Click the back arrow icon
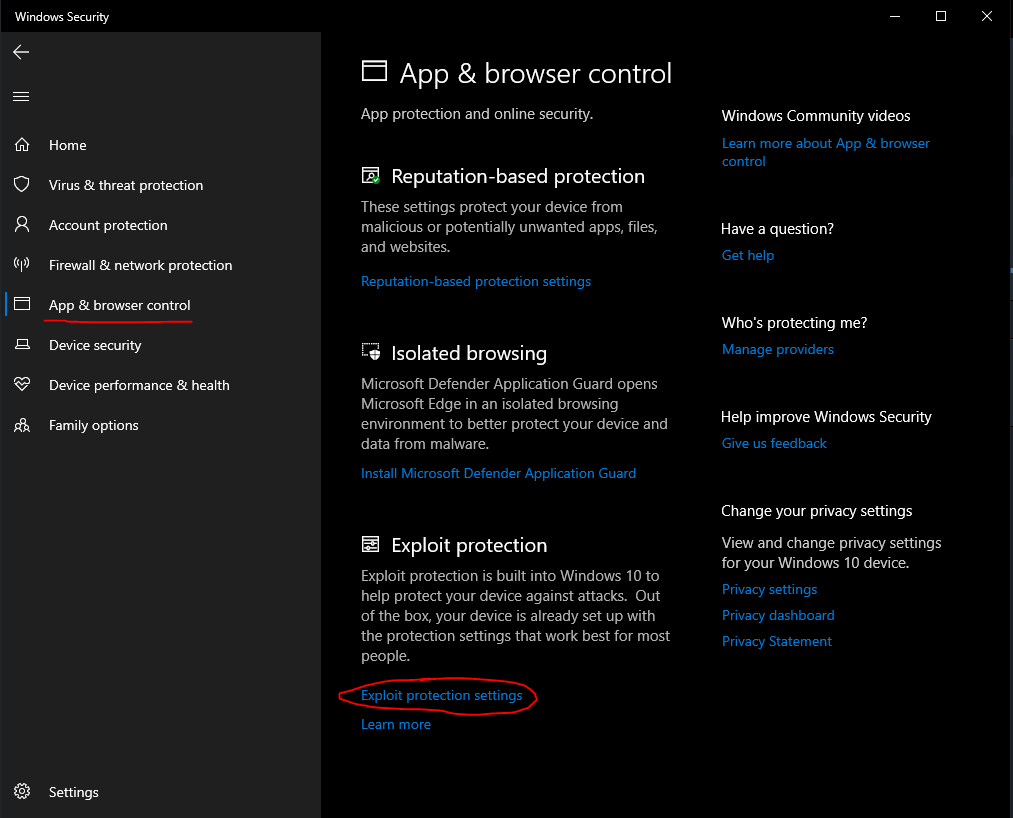This screenshot has height=818, width=1013. pyautogui.click(x=21, y=52)
